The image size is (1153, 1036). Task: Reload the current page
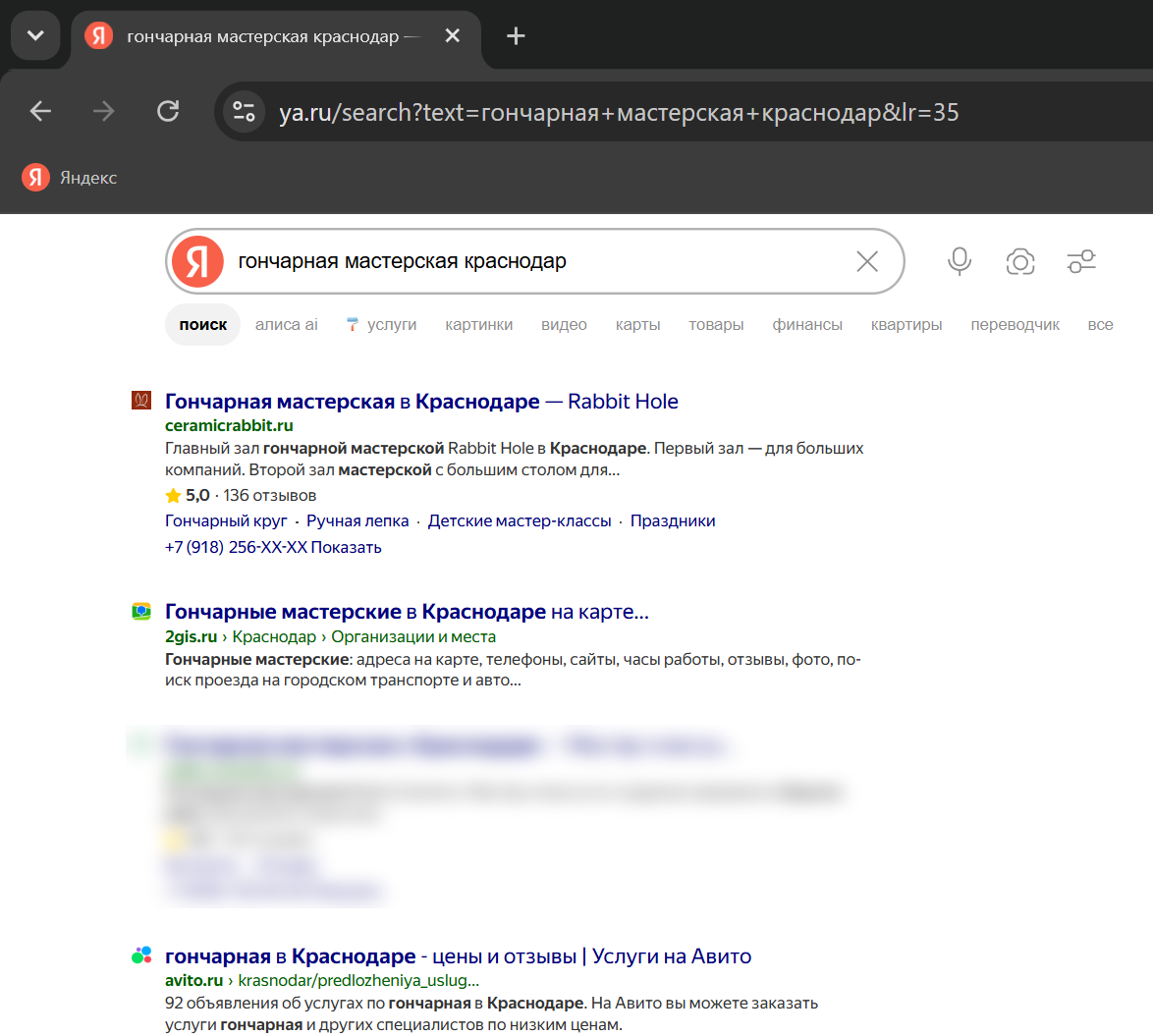(168, 111)
